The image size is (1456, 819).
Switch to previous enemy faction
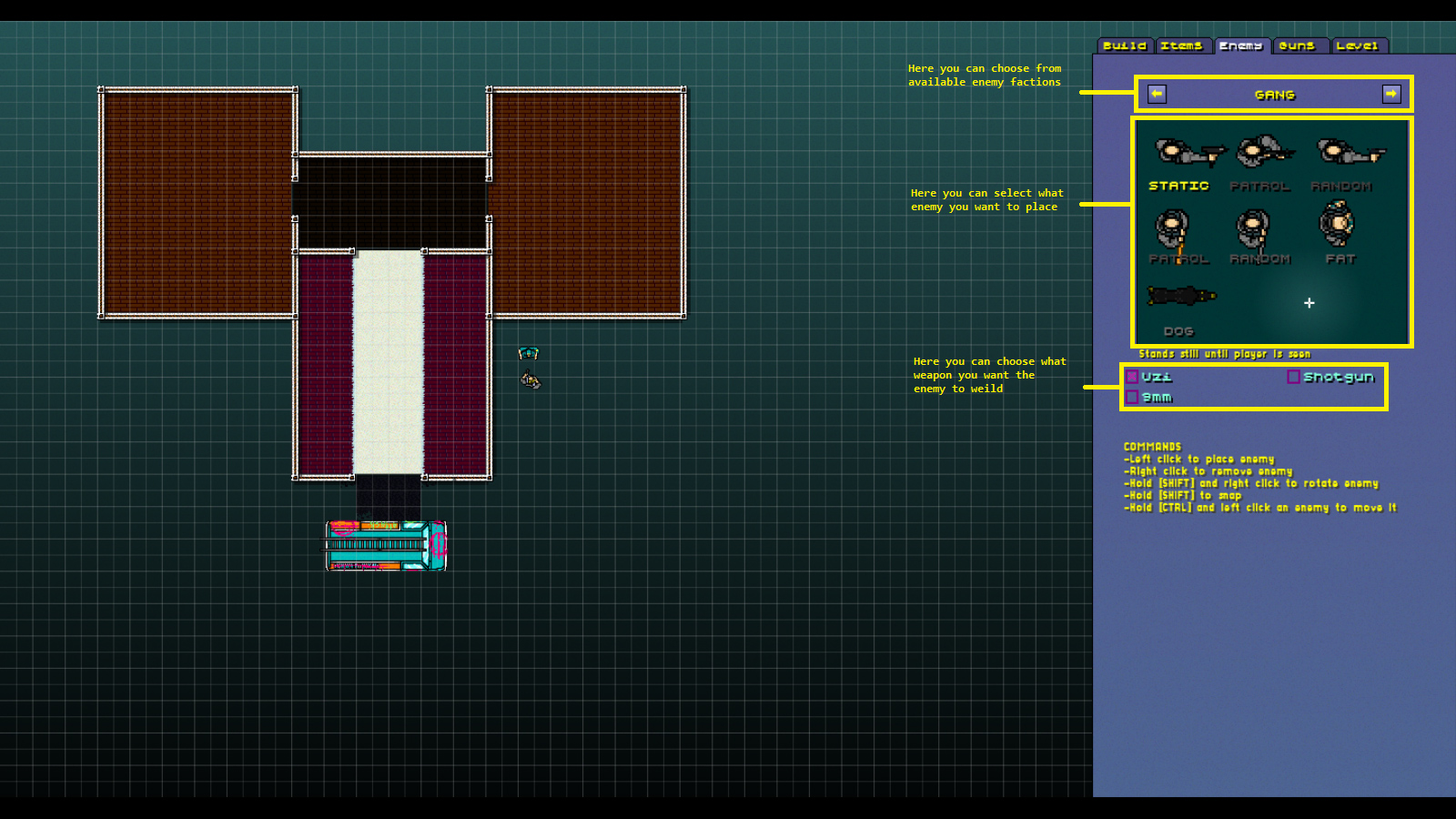pos(1157,94)
